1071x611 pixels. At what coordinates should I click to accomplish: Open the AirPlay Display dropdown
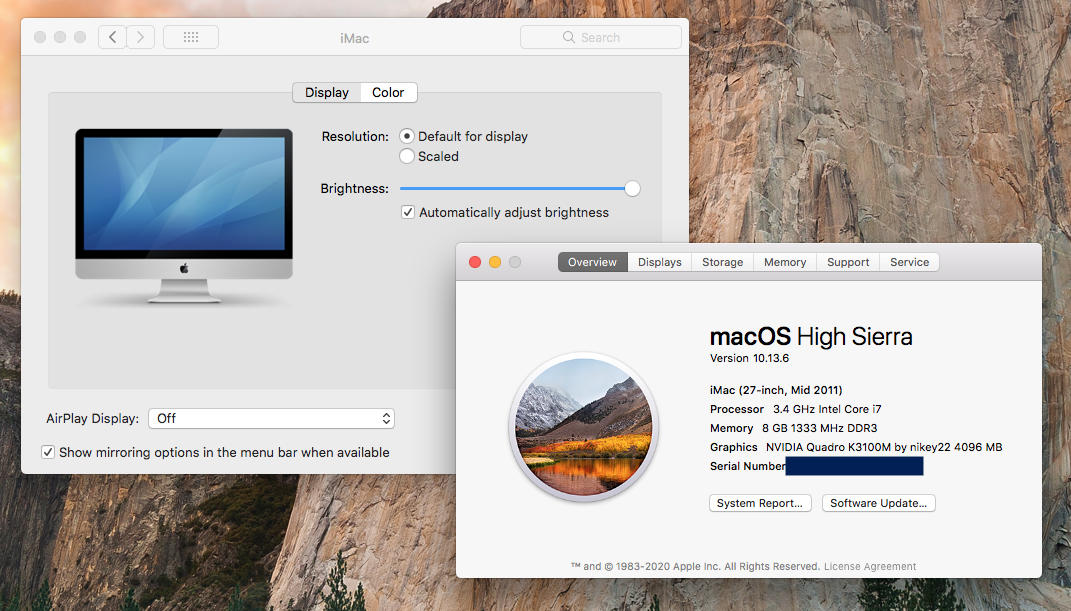pyautogui.click(x=271, y=418)
